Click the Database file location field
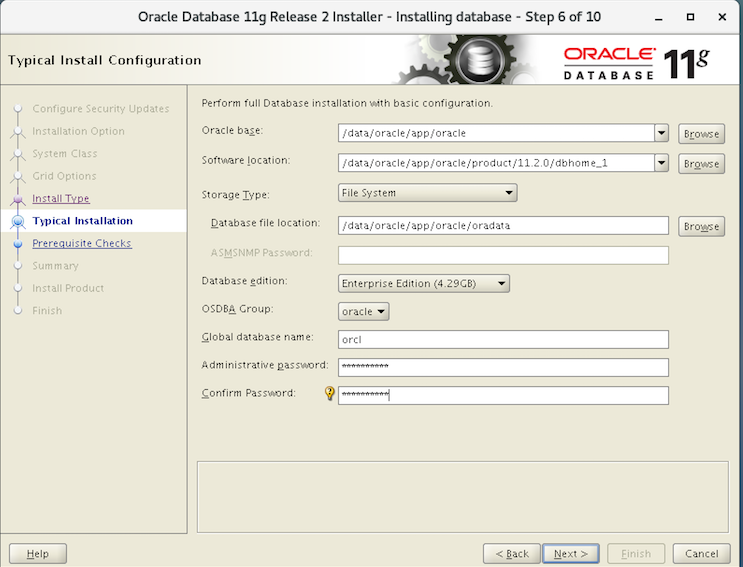This screenshot has height=567, width=743. pos(503,225)
